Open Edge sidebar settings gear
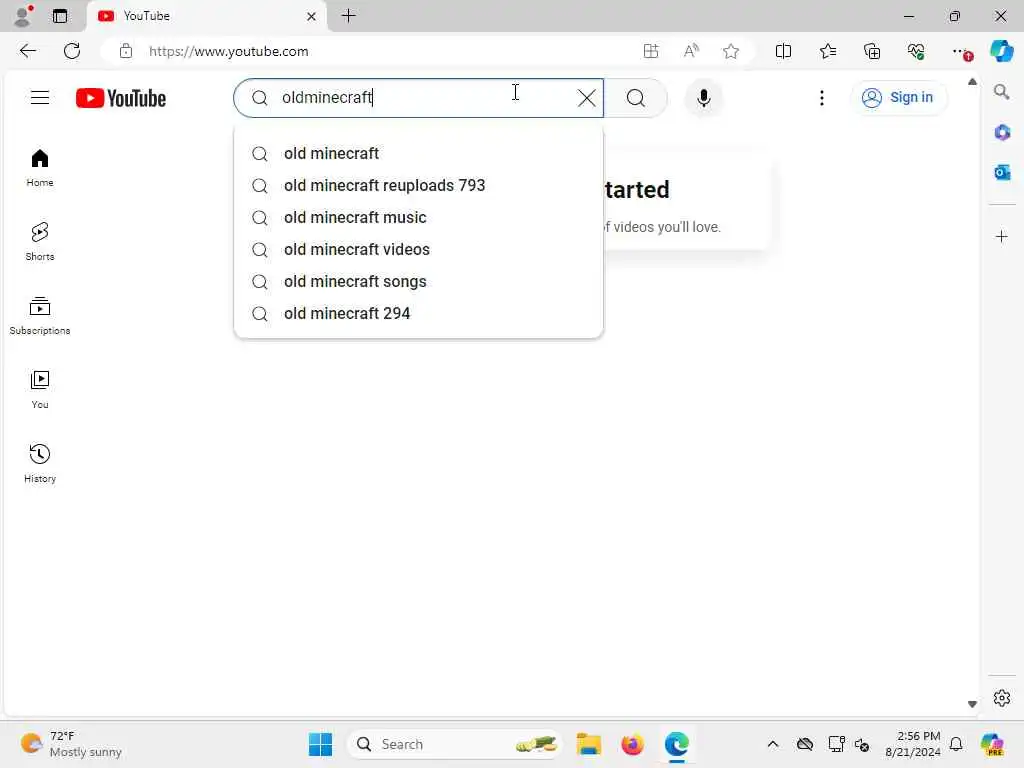Viewport: 1024px width, 768px height. coord(1002,698)
